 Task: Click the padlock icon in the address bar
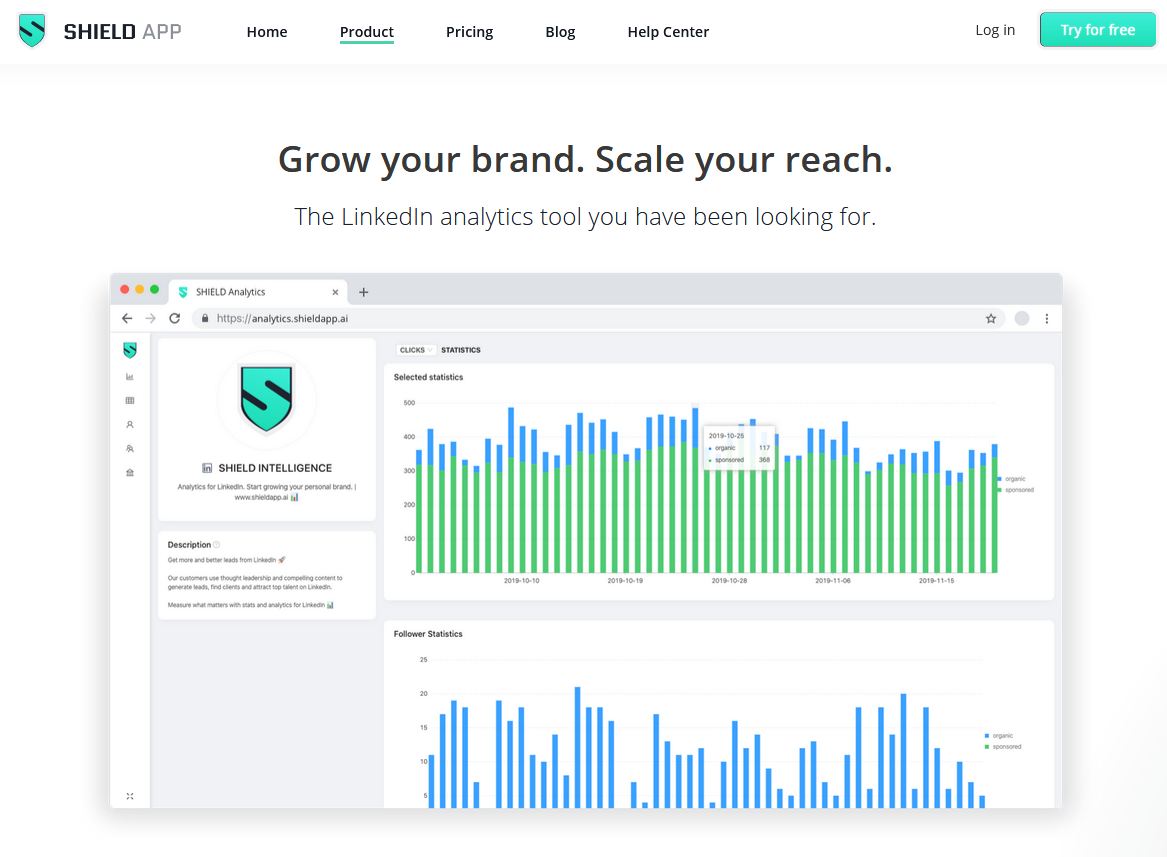point(205,319)
